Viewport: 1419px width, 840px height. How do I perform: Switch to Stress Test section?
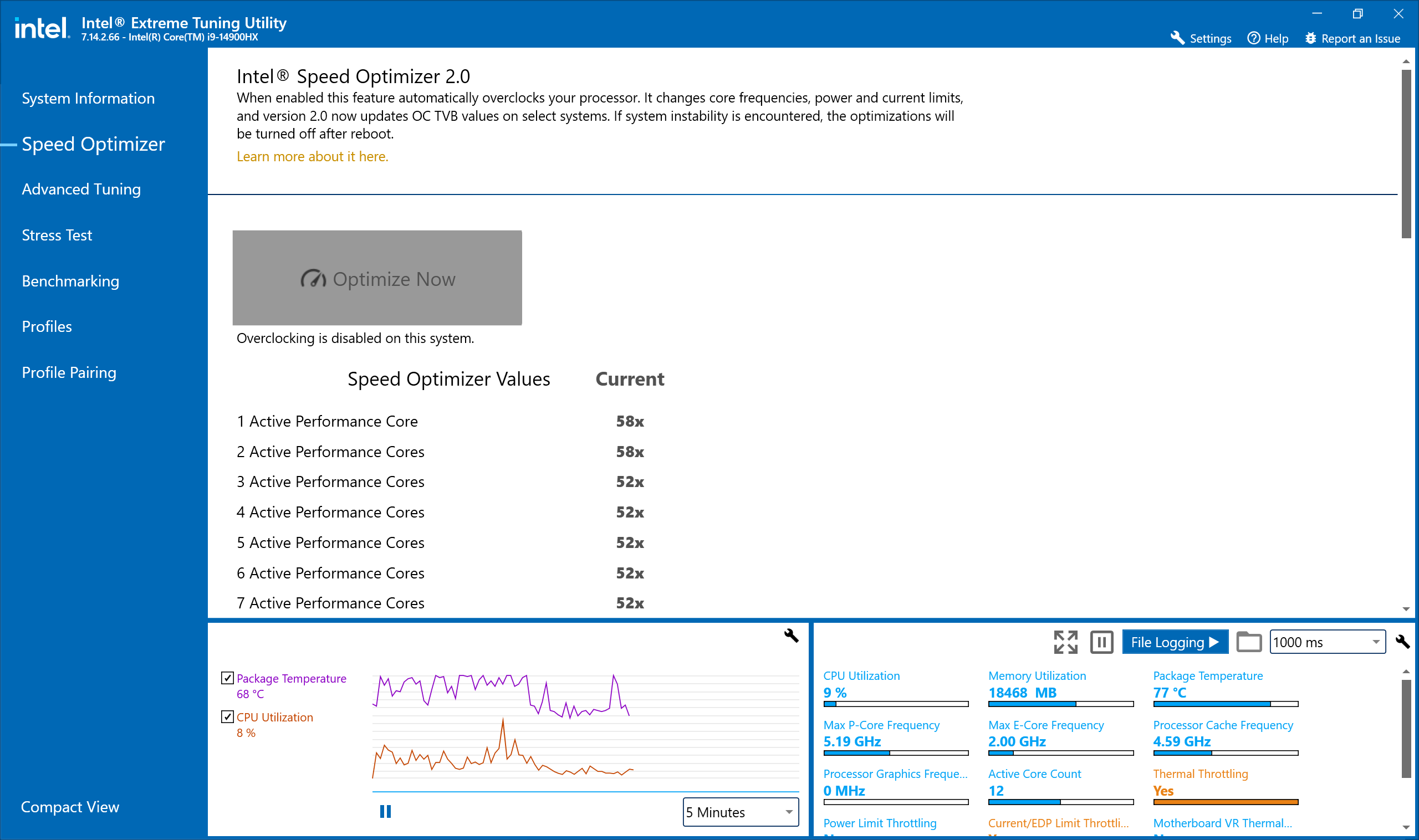coord(57,235)
